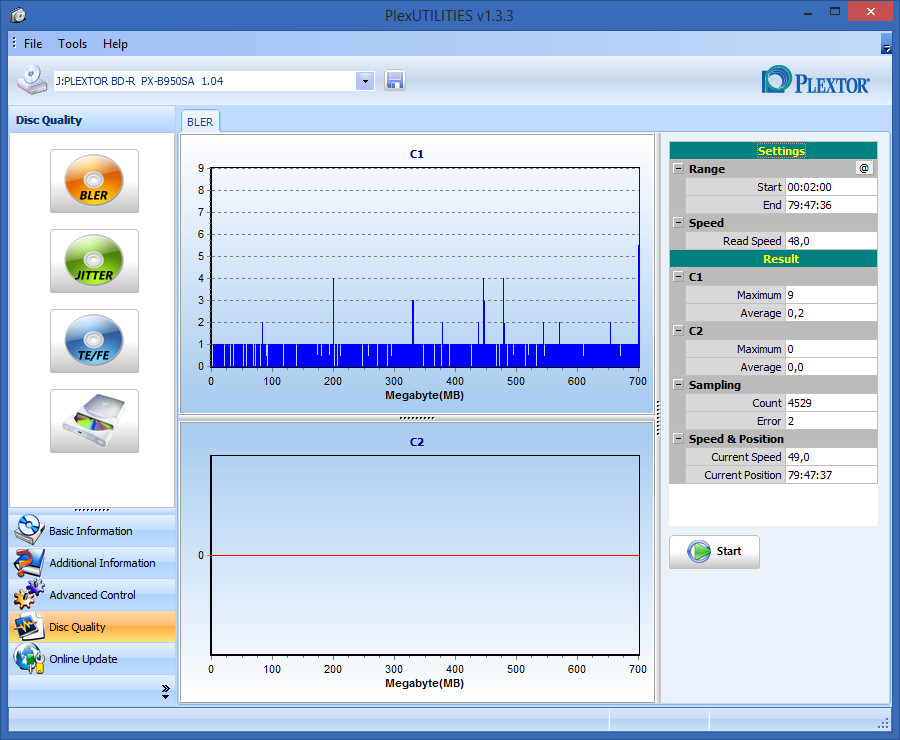Click the Read Speed value field

(x=831, y=241)
